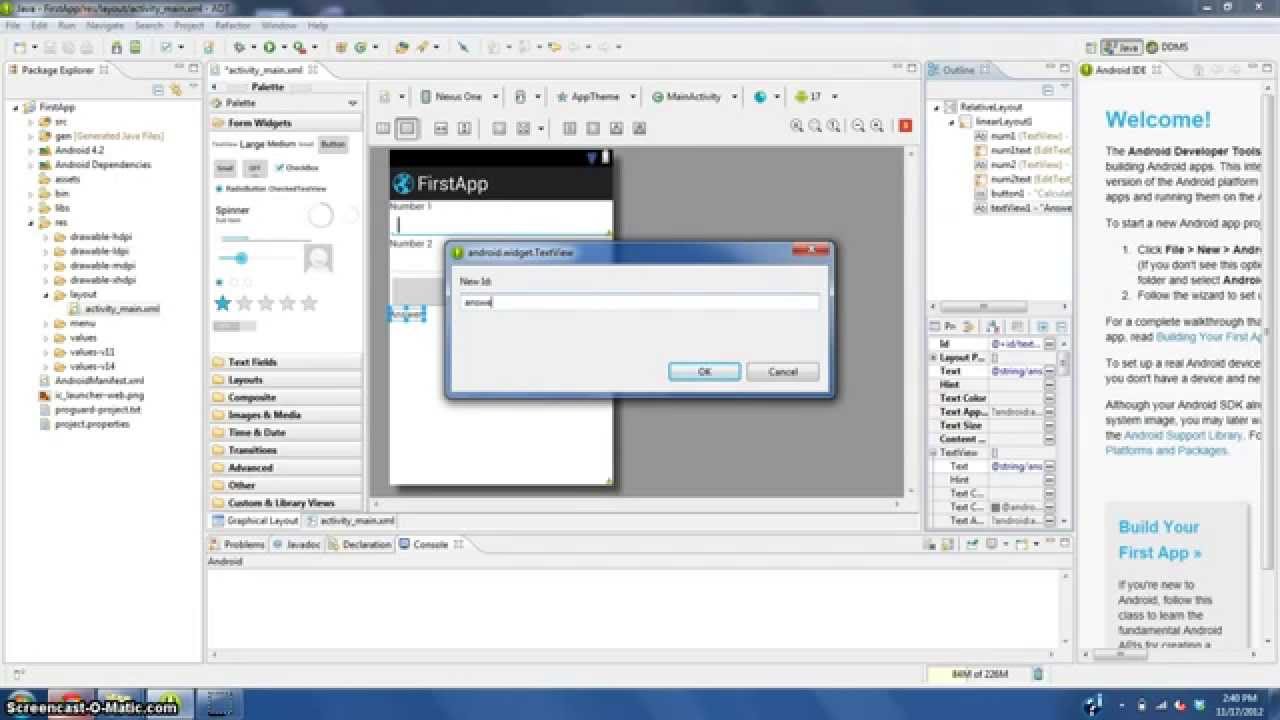Select button1 in the Outline tree
The width and height of the screenshot is (1280, 720).
1022,193
